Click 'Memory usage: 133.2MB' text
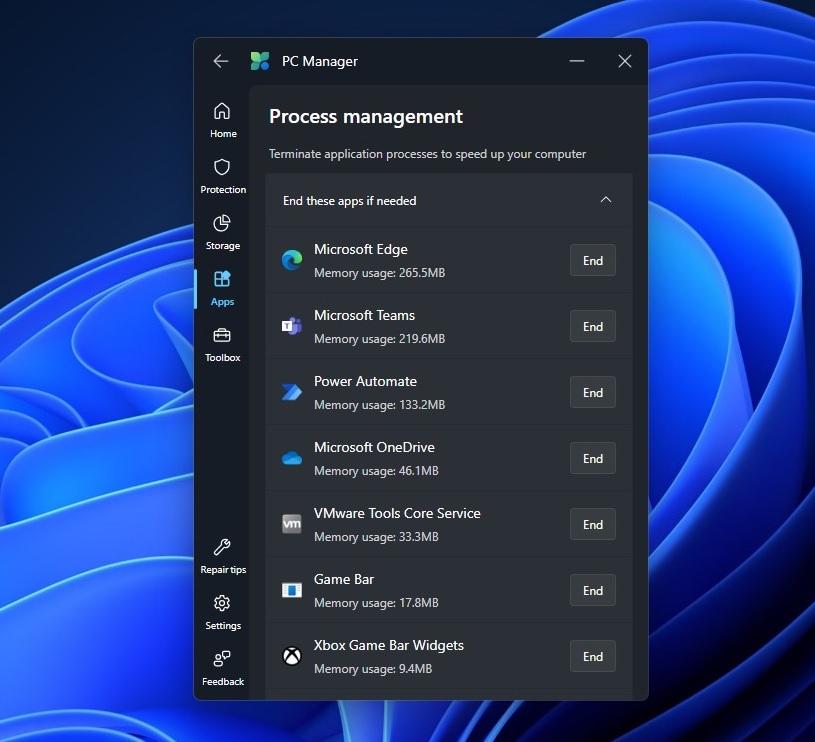 [x=379, y=405]
